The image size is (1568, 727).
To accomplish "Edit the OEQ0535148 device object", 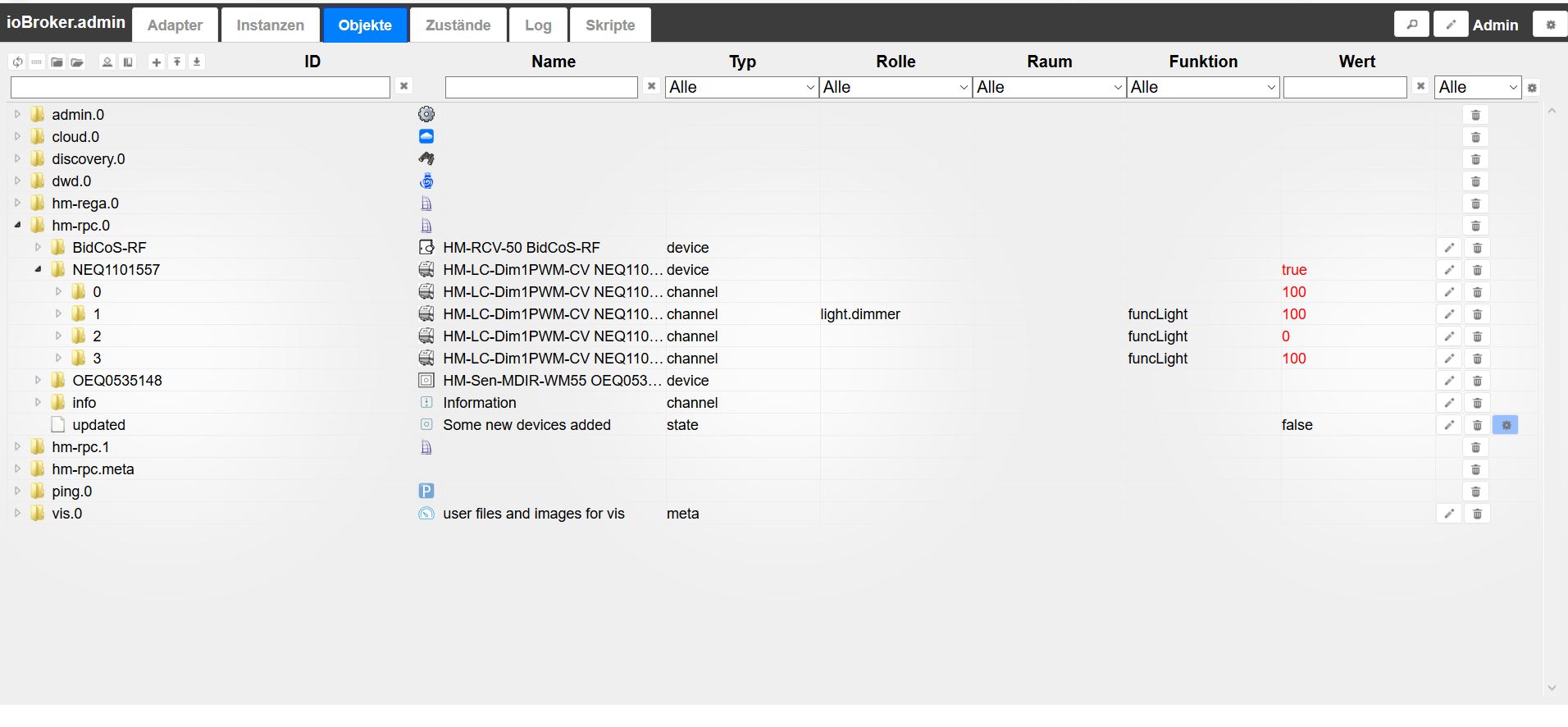I will pyautogui.click(x=1449, y=381).
